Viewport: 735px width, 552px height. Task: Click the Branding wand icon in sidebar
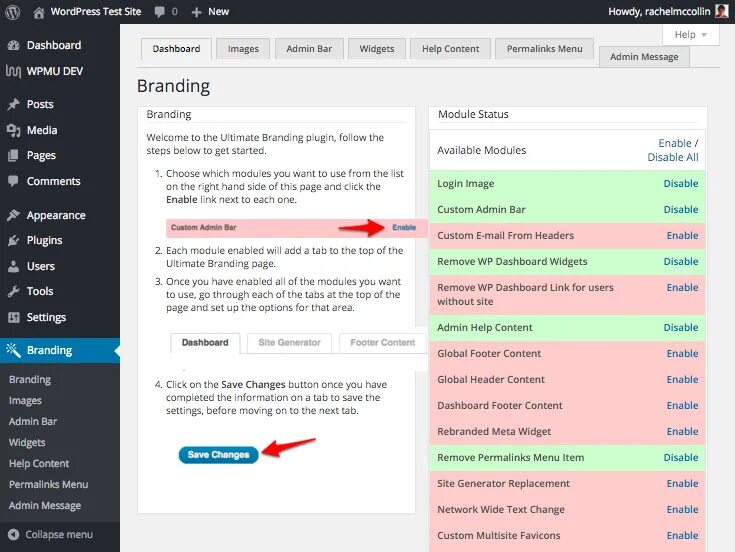14,350
